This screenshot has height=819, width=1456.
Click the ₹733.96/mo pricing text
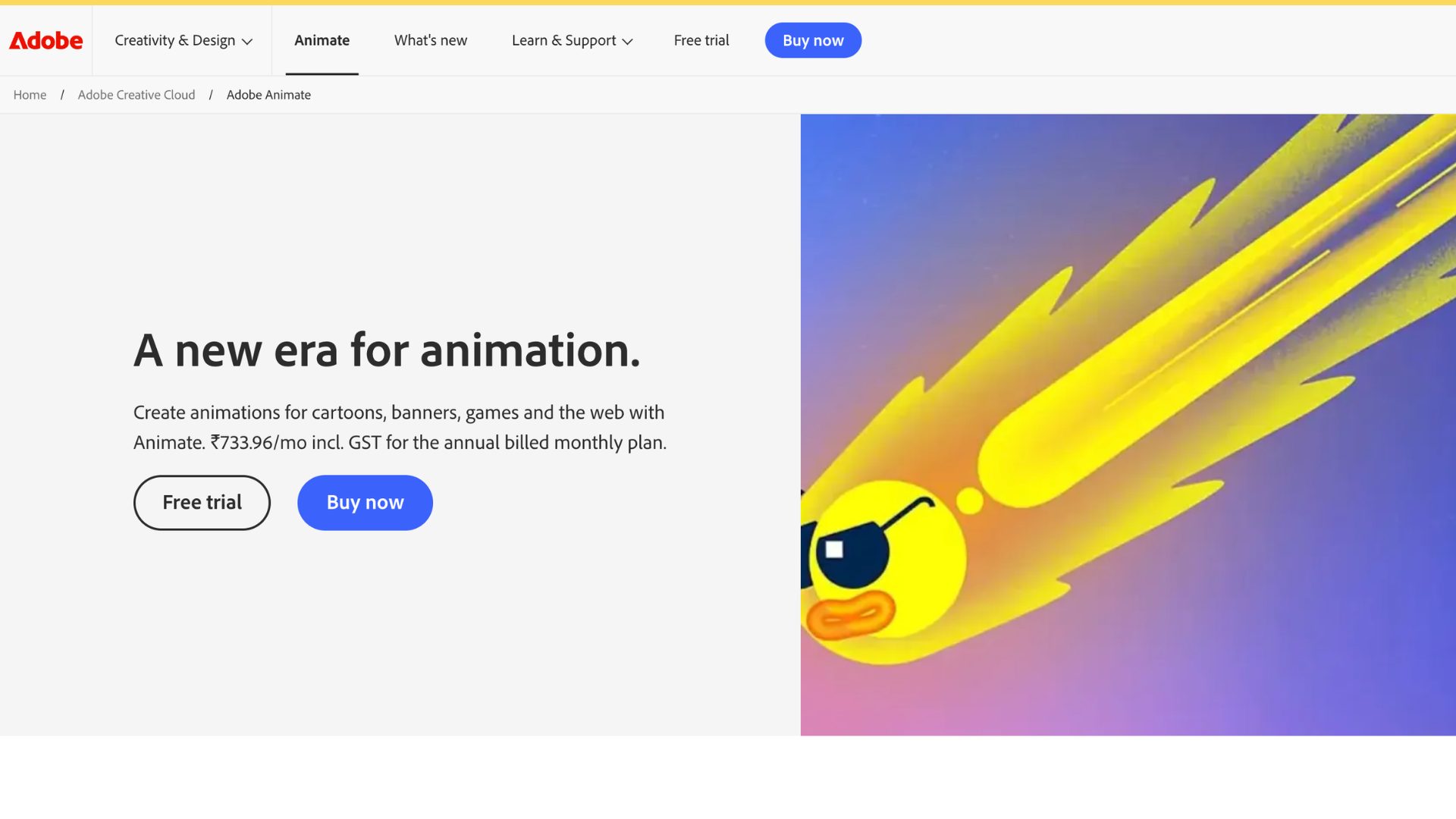(259, 442)
